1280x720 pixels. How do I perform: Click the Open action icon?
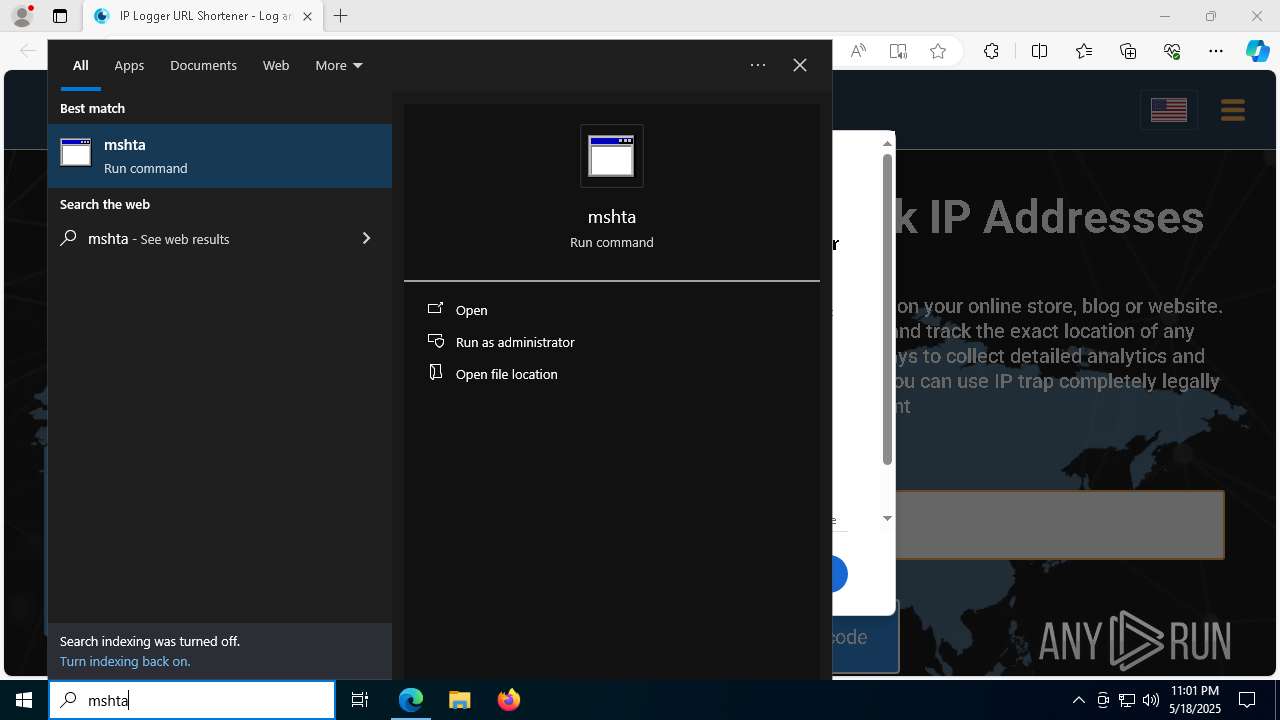435,310
